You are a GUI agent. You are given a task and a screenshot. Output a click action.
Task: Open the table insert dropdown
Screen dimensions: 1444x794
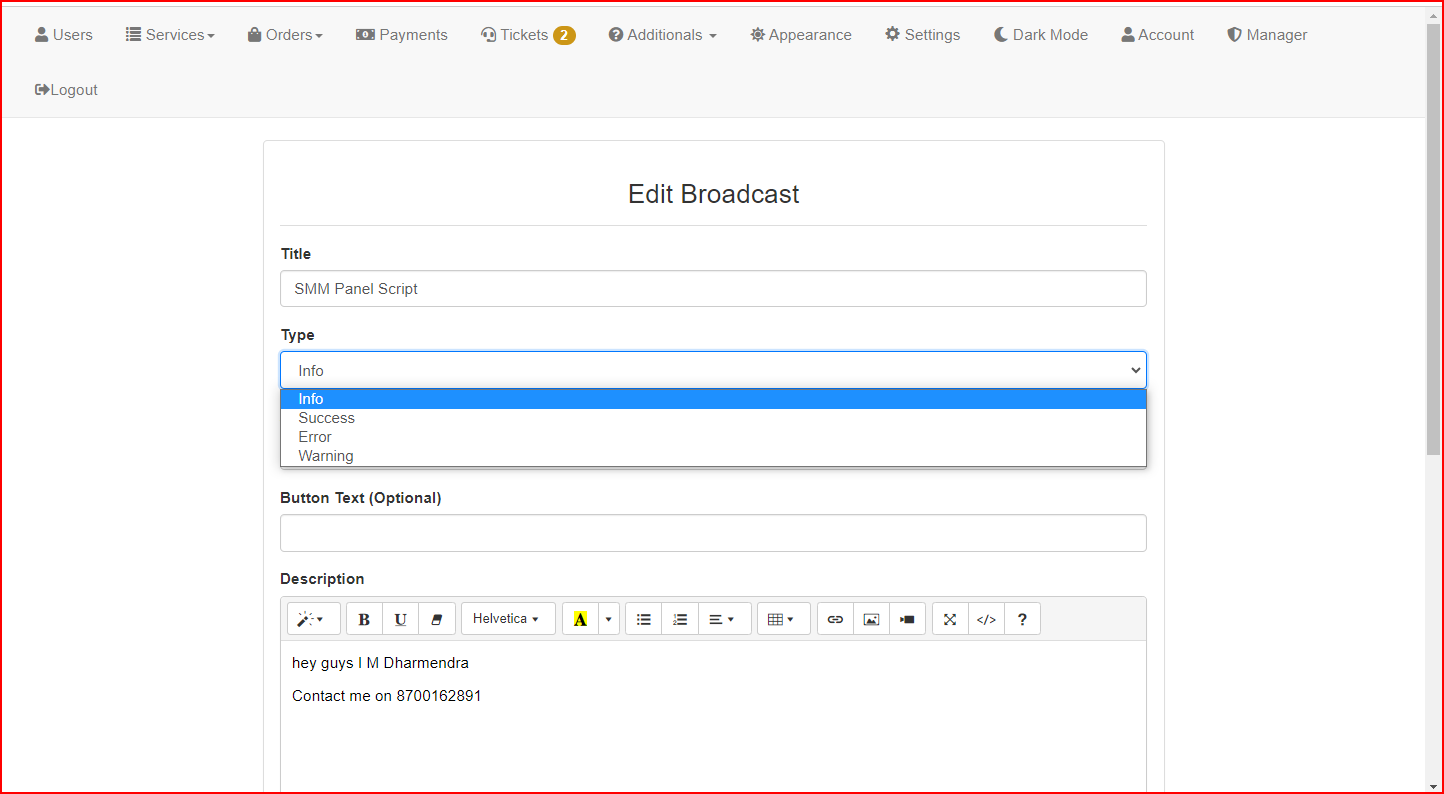pos(781,619)
